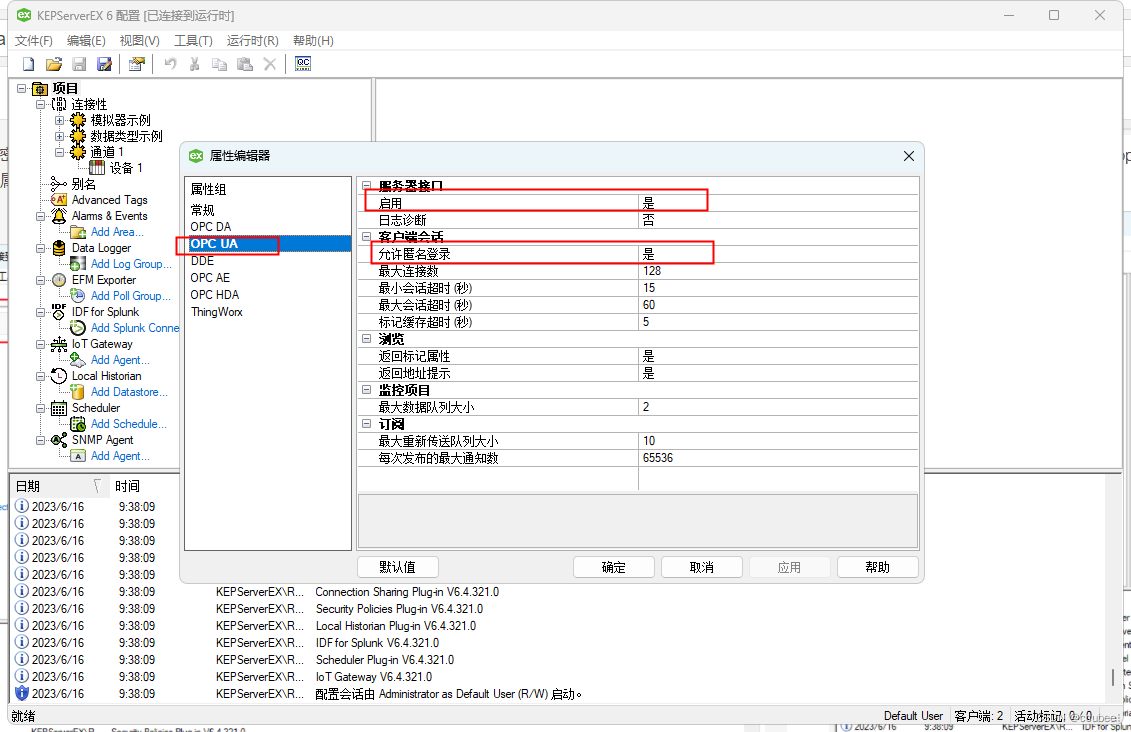Click the Alarms & Events bell icon
This screenshot has height=732, width=1131.
(59, 216)
